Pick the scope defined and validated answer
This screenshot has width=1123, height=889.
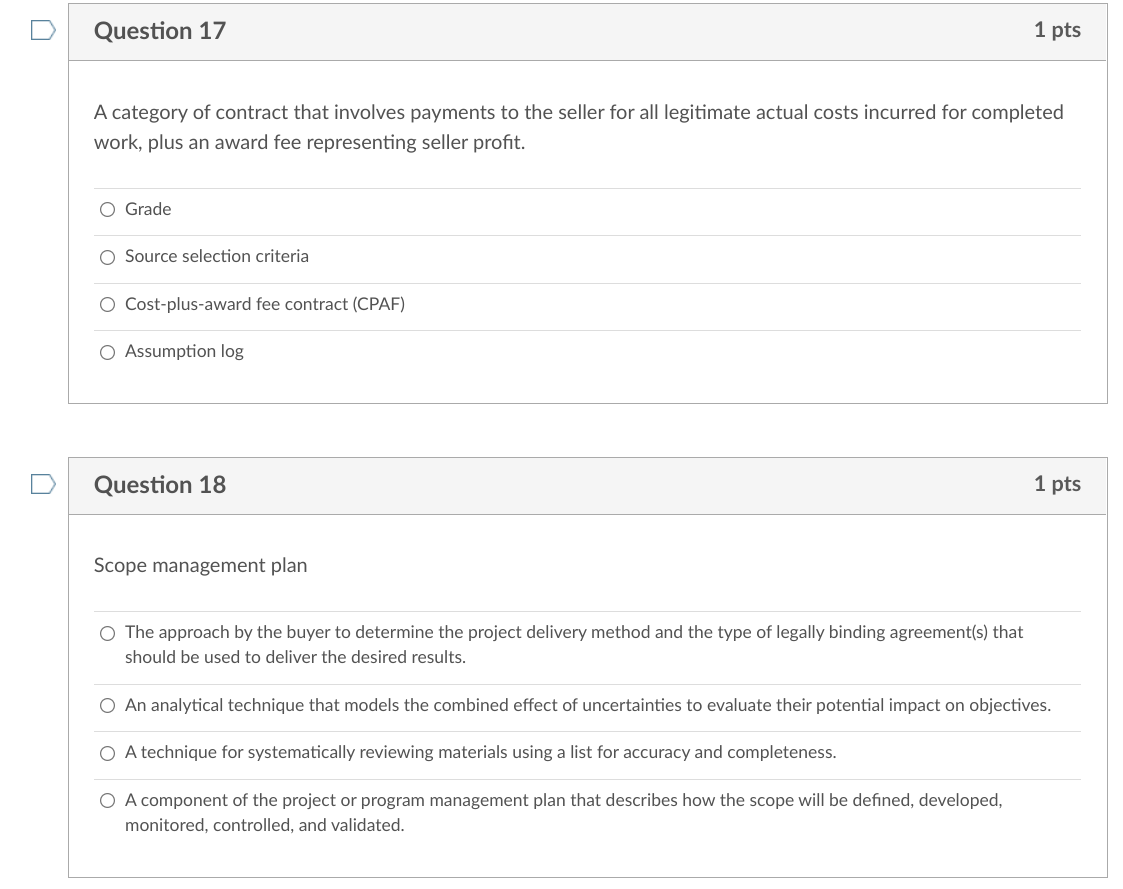coord(107,800)
